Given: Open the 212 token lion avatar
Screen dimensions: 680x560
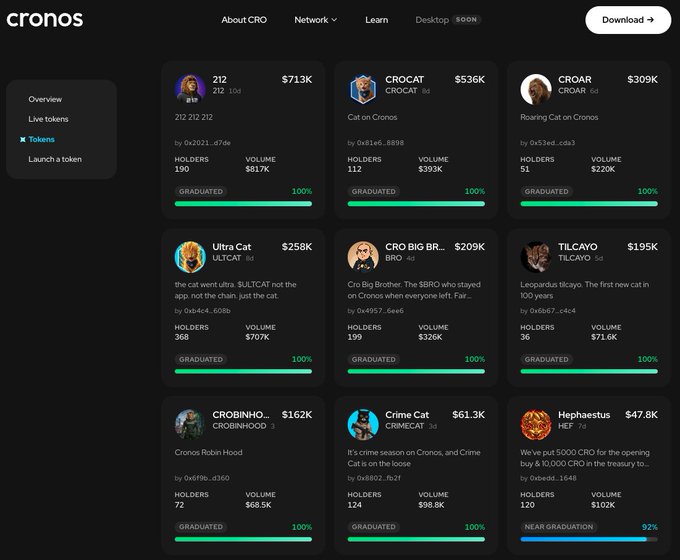Looking at the screenshot, I should (x=190, y=89).
